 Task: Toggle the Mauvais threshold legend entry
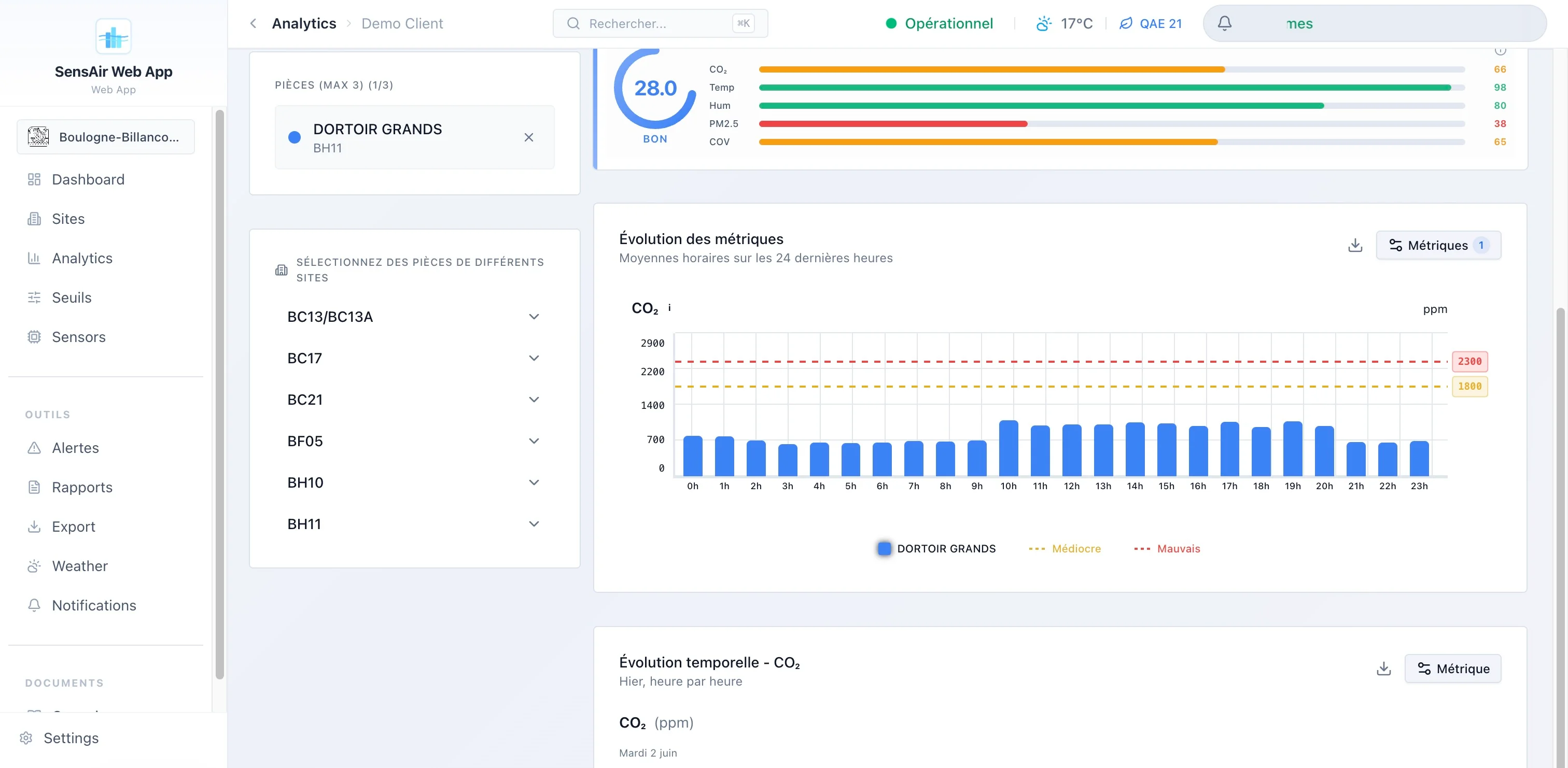pos(1167,549)
